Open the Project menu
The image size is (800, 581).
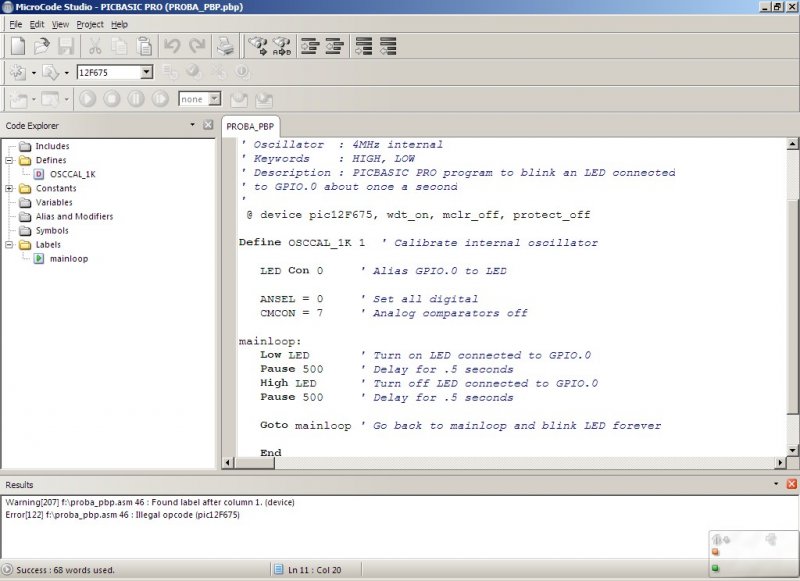tap(90, 24)
